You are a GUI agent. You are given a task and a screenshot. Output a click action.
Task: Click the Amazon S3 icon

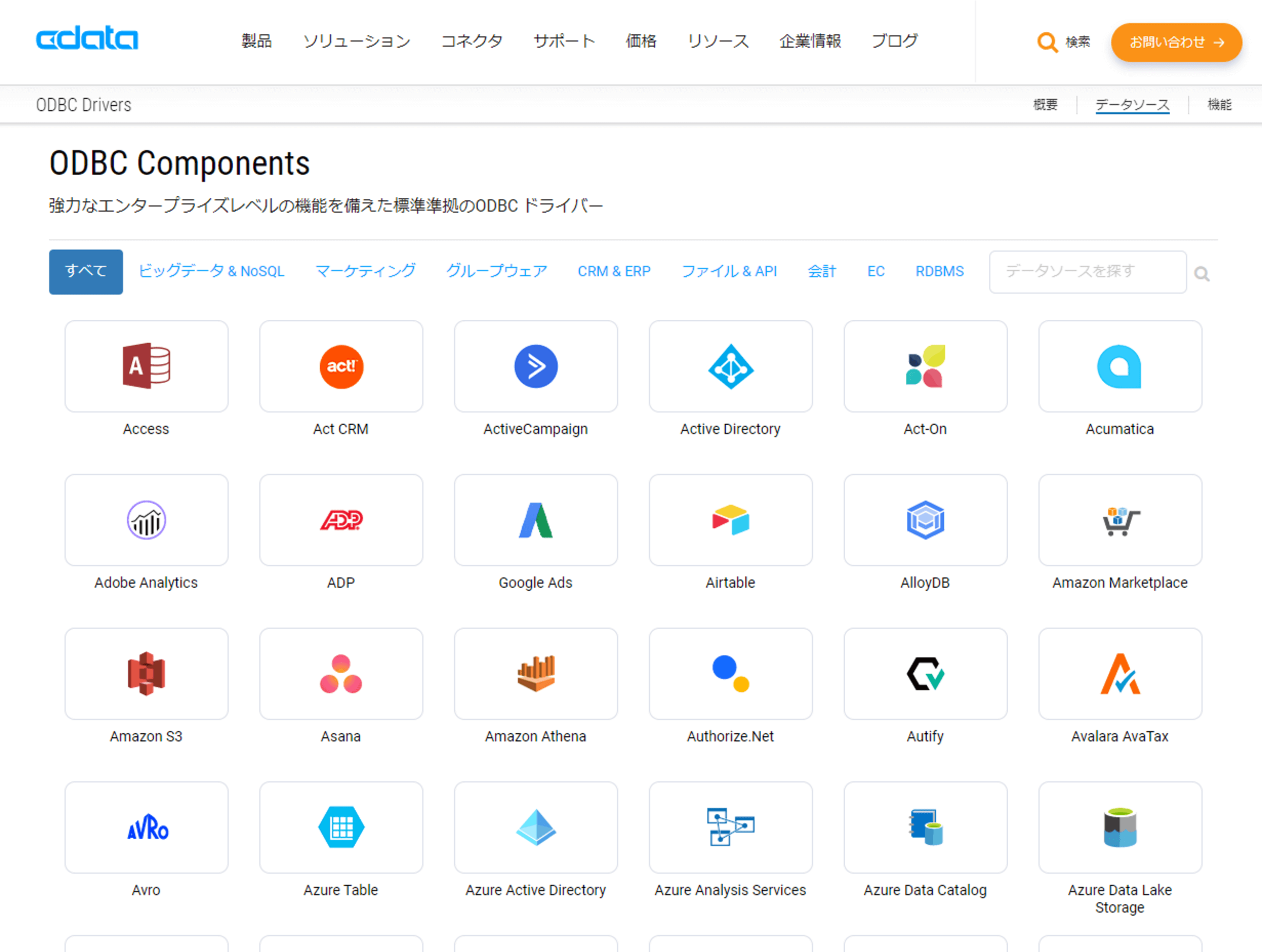point(146,673)
